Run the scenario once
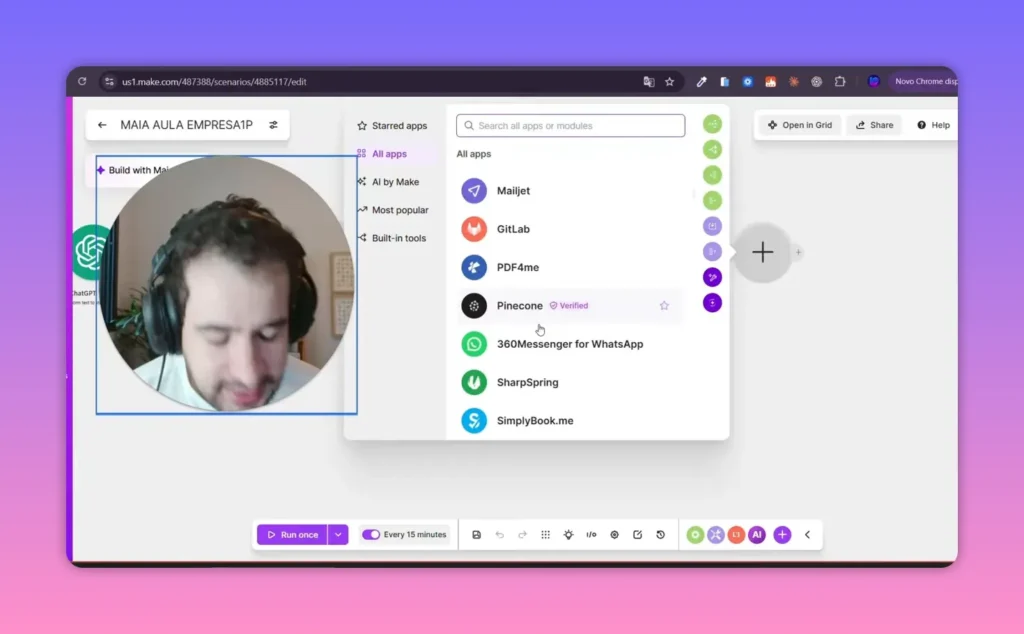Image resolution: width=1024 pixels, height=634 pixels. click(x=292, y=535)
